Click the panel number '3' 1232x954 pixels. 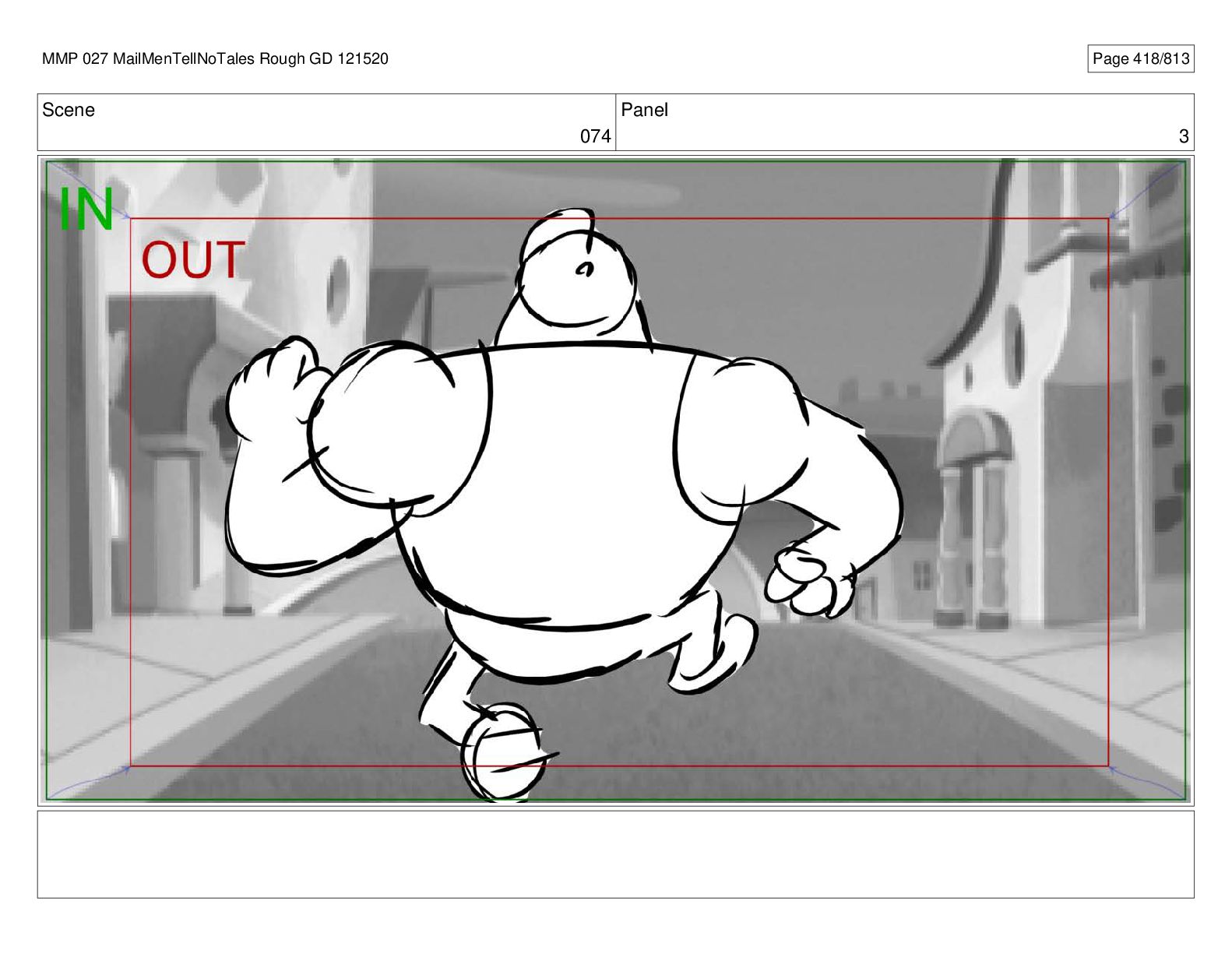(x=1184, y=136)
